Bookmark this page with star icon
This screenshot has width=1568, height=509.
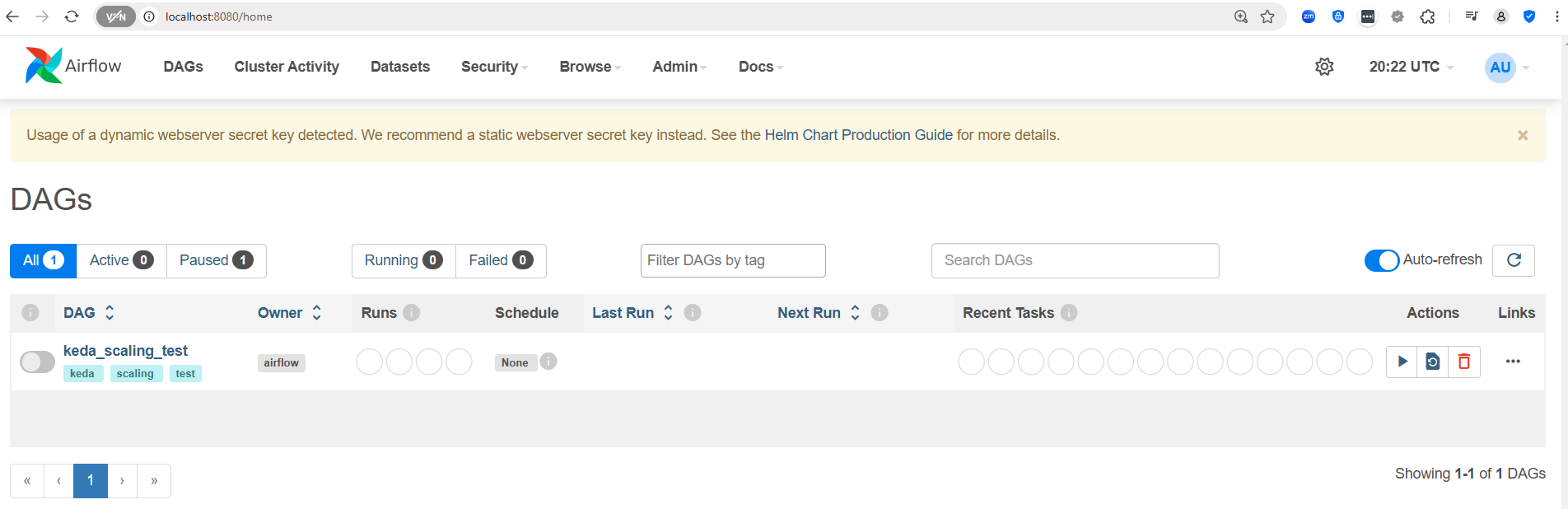tap(1267, 16)
